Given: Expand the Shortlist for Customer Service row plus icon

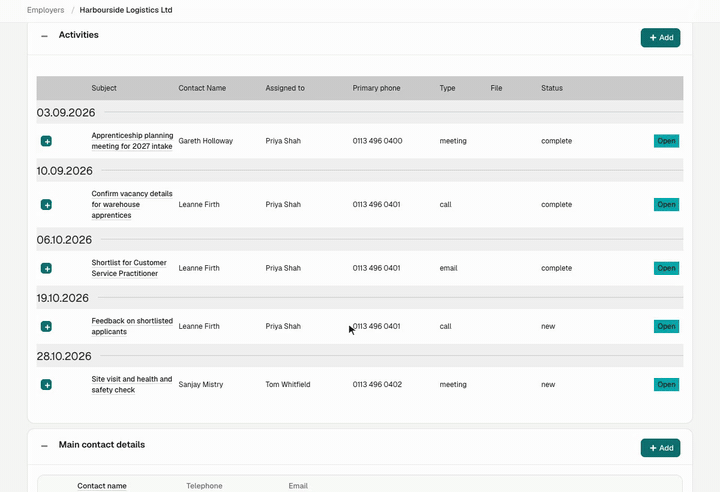Looking at the screenshot, I should point(46,268).
